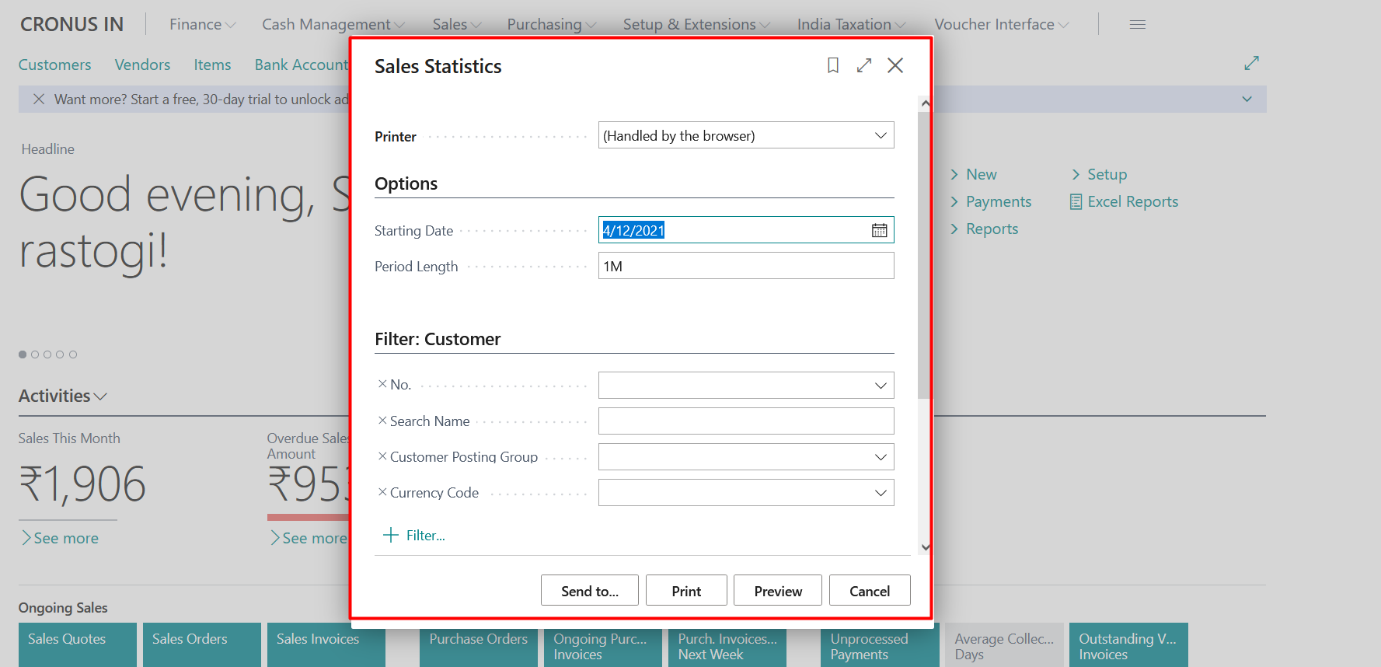
Task: Remove the Customer Posting Group filter
Action: (384, 456)
